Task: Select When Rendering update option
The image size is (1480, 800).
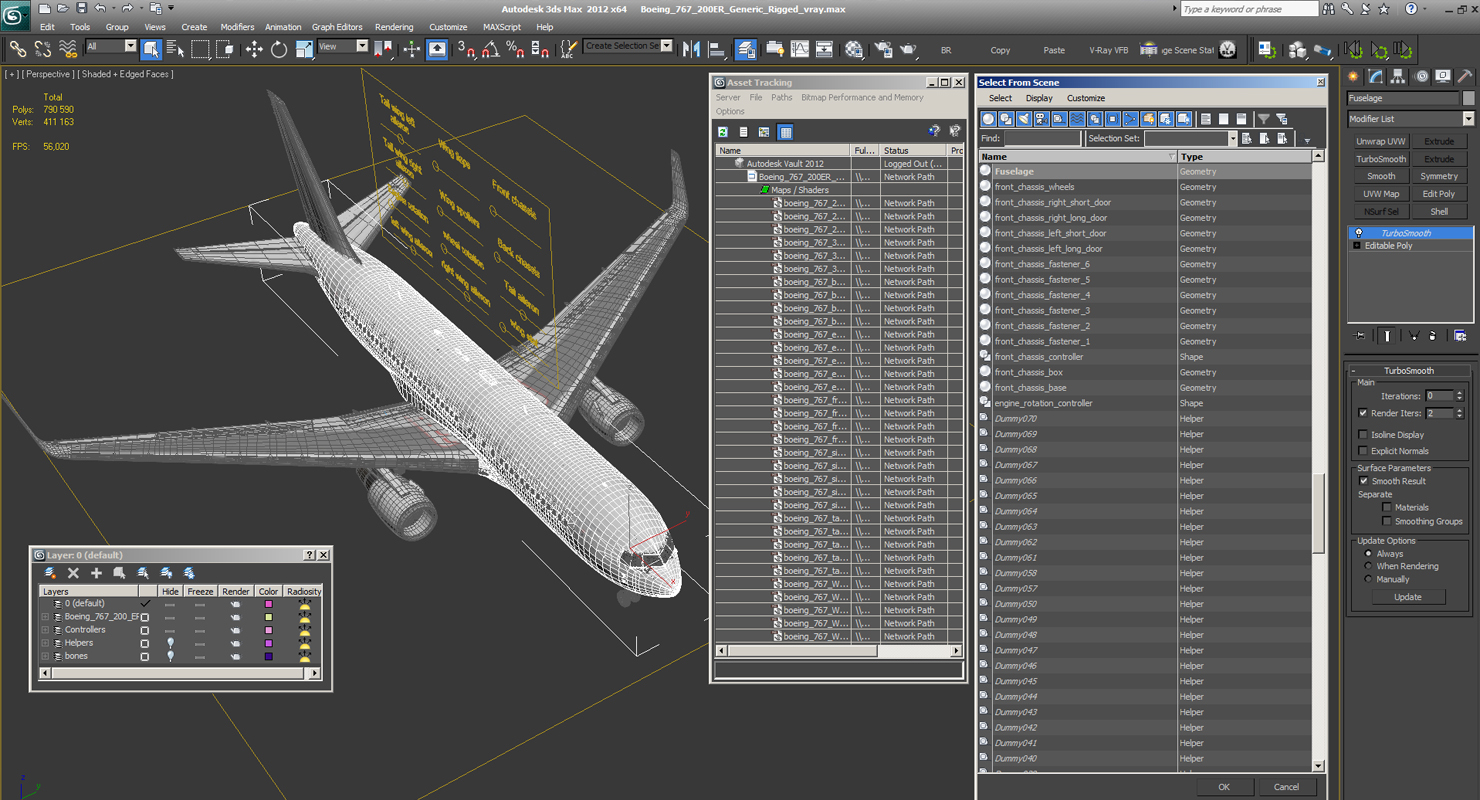Action: [x=1368, y=566]
